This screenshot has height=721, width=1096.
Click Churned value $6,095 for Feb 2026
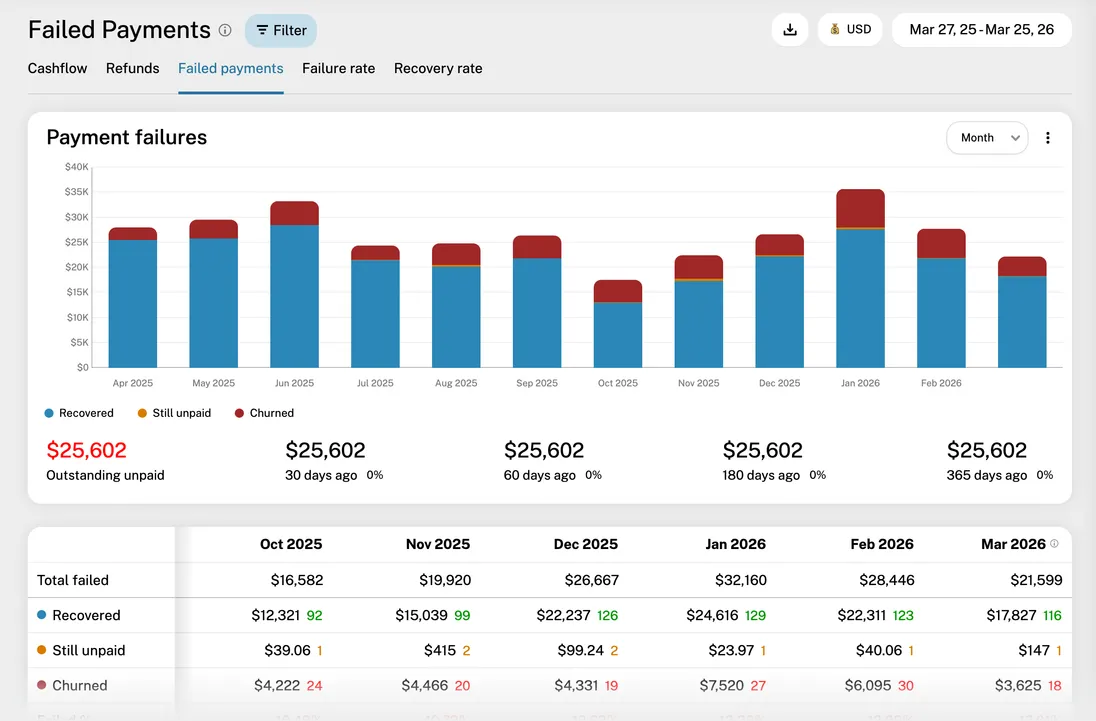[867, 685]
